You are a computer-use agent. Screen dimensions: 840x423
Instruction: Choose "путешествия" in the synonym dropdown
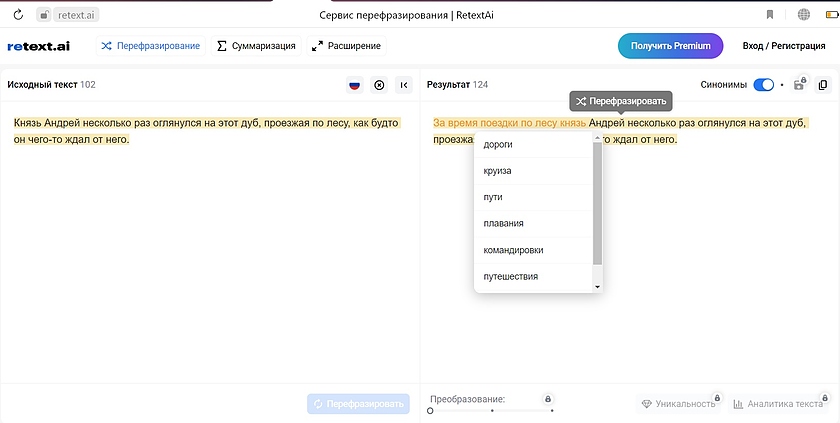click(510, 276)
